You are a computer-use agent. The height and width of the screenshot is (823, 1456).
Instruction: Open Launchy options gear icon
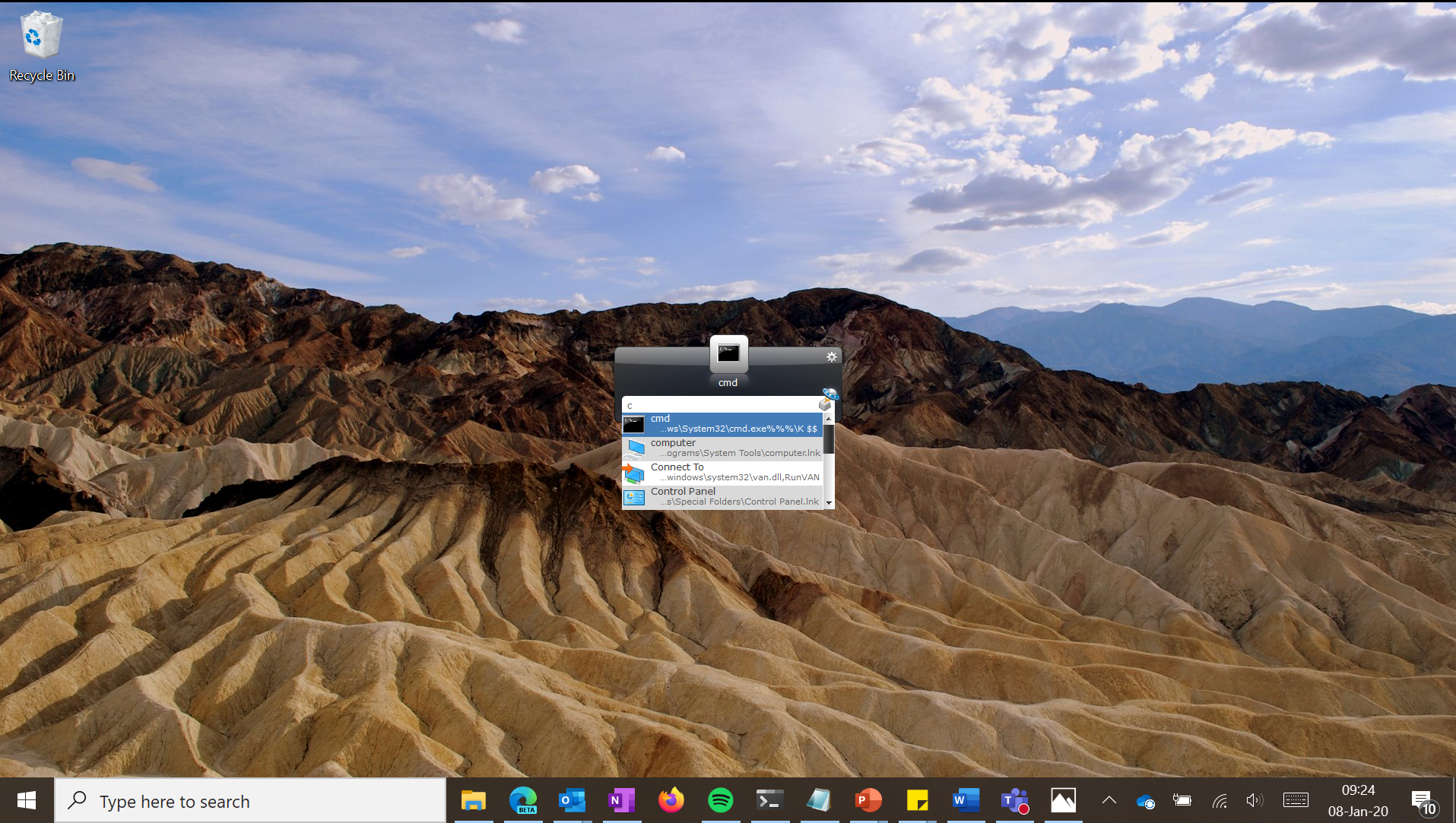[x=831, y=356]
